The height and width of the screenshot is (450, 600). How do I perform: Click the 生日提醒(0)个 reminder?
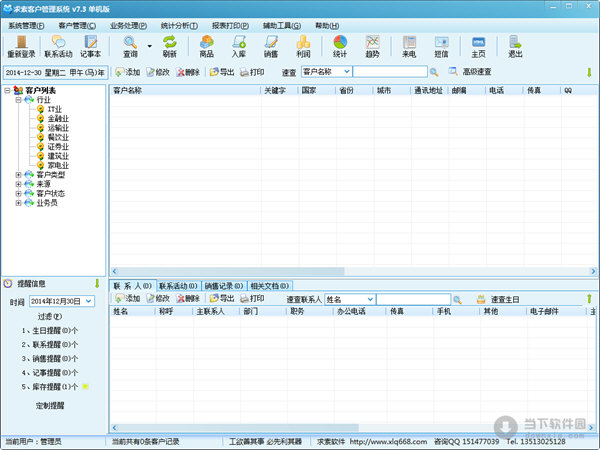(50, 331)
